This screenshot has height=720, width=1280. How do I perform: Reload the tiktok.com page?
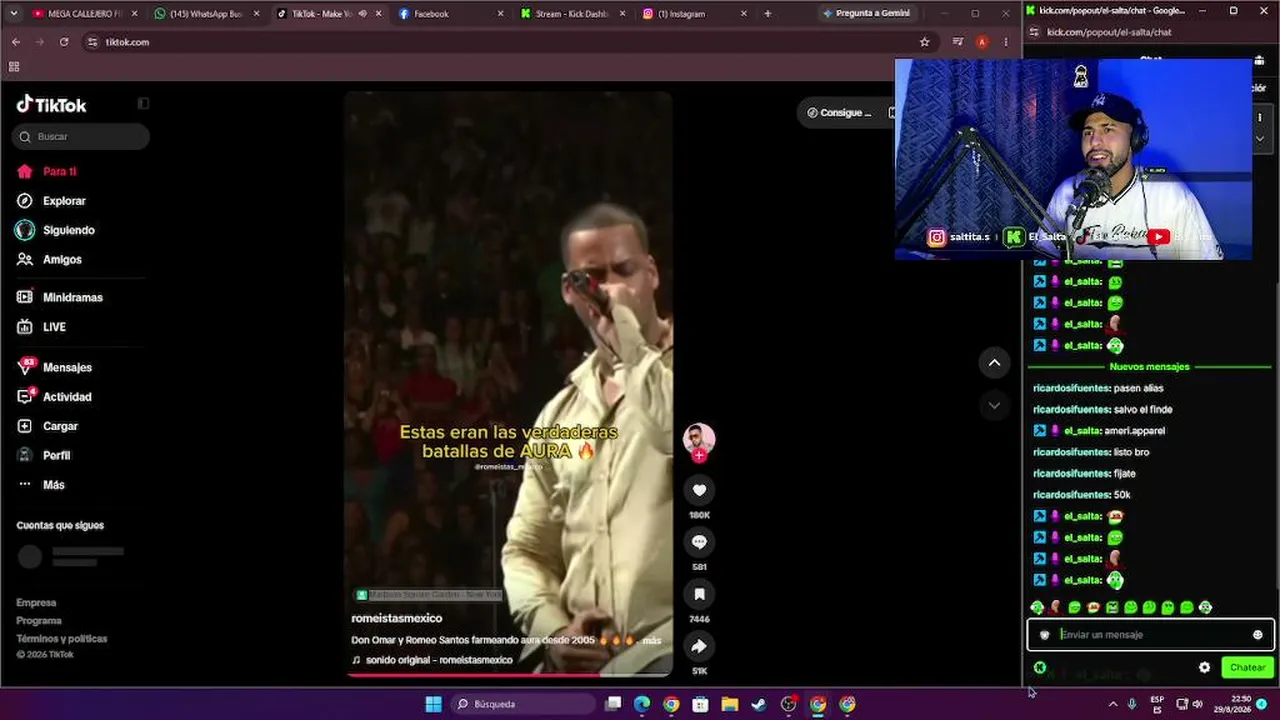[x=64, y=42]
